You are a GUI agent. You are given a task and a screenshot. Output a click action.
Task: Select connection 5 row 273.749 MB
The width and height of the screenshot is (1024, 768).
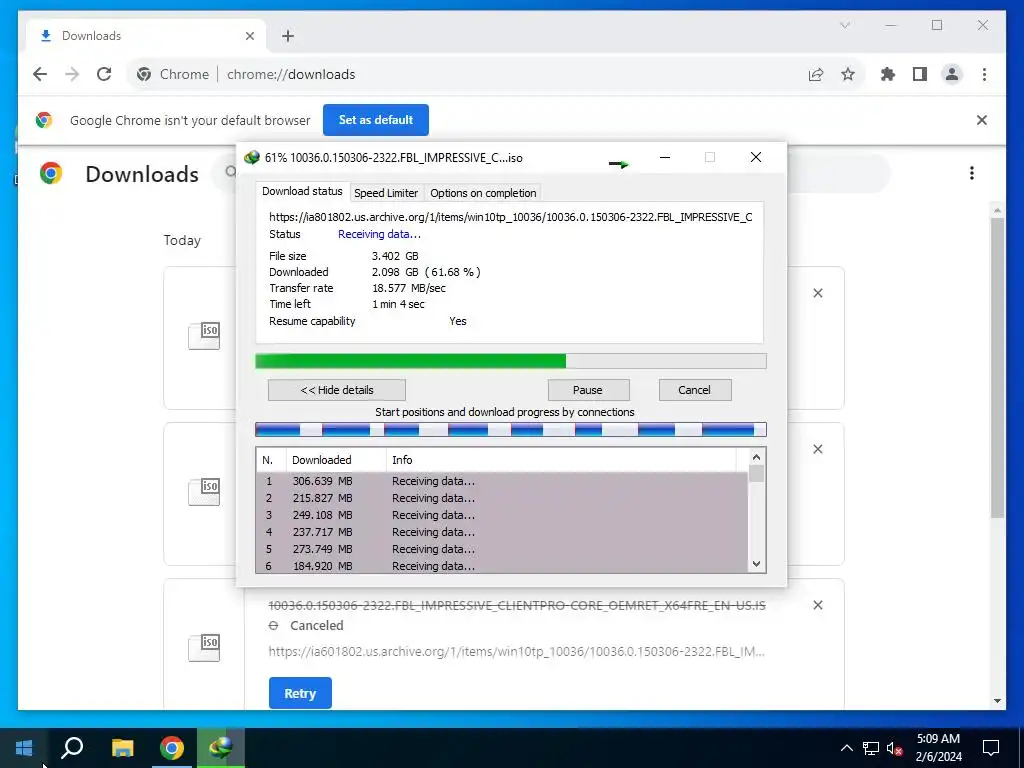(502, 549)
